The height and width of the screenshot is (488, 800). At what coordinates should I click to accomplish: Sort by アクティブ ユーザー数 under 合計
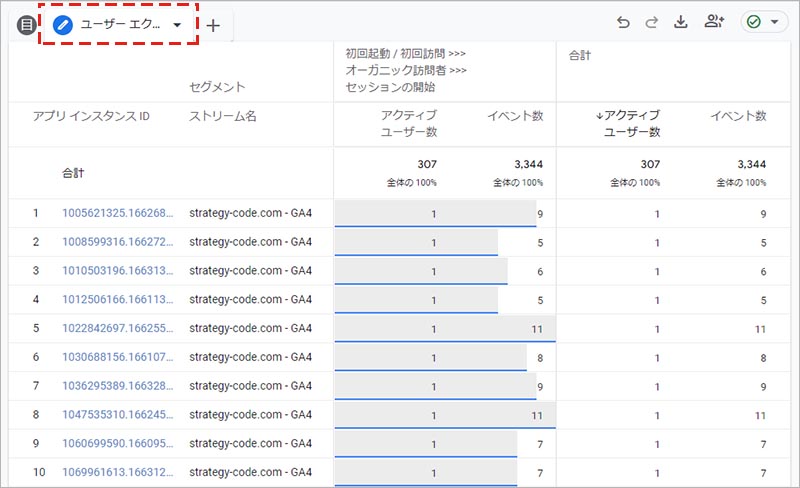coord(627,124)
